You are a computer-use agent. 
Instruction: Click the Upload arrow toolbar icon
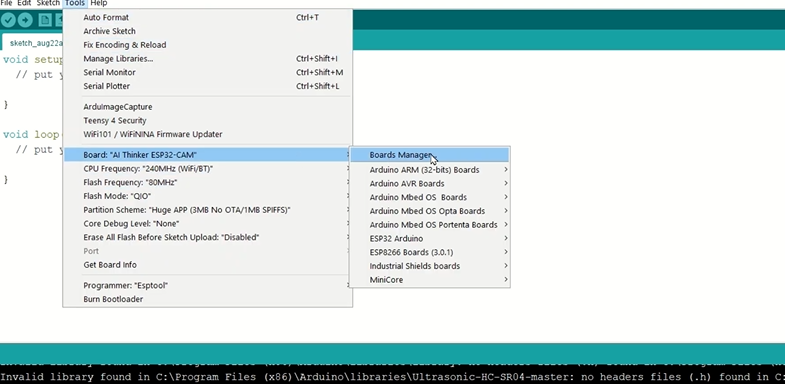coord(25,20)
